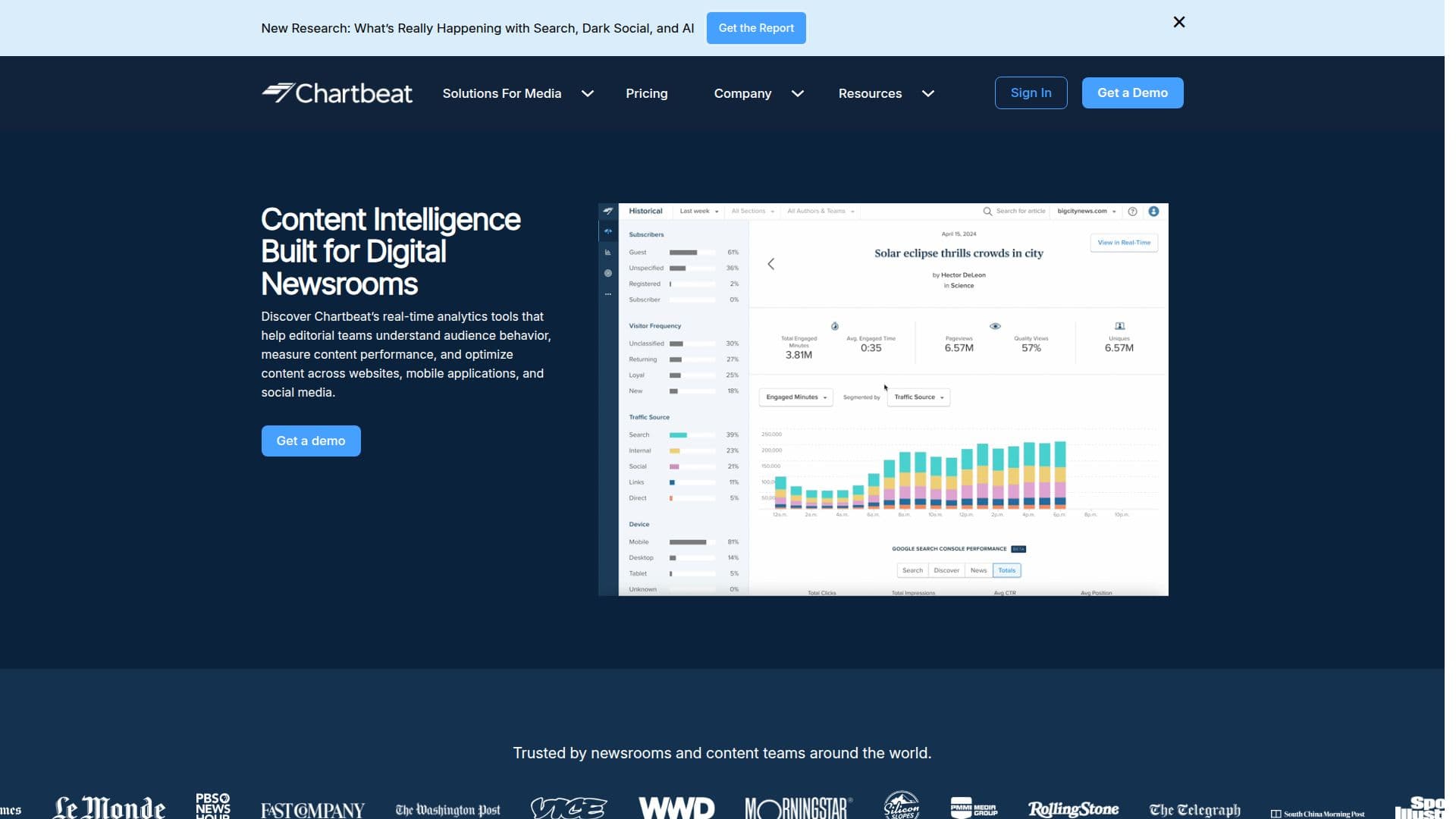
Task: Click the stopwatch engaged time icon
Action: point(834,326)
